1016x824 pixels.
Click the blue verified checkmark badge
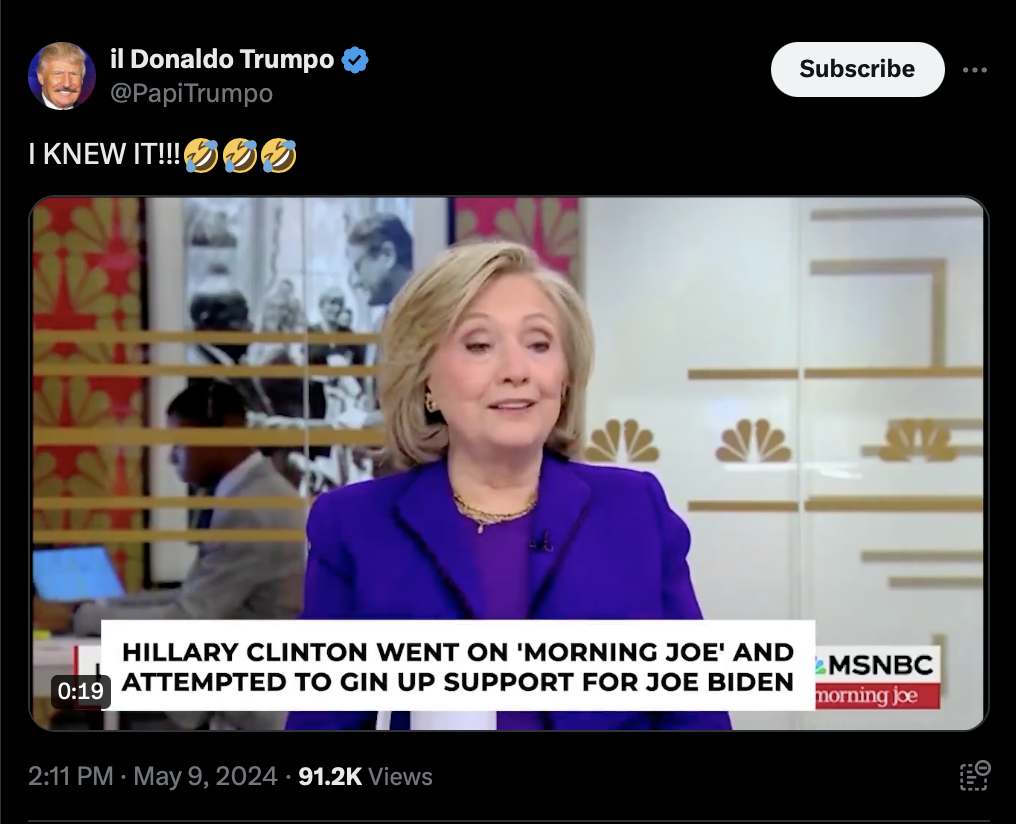click(x=354, y=60)
